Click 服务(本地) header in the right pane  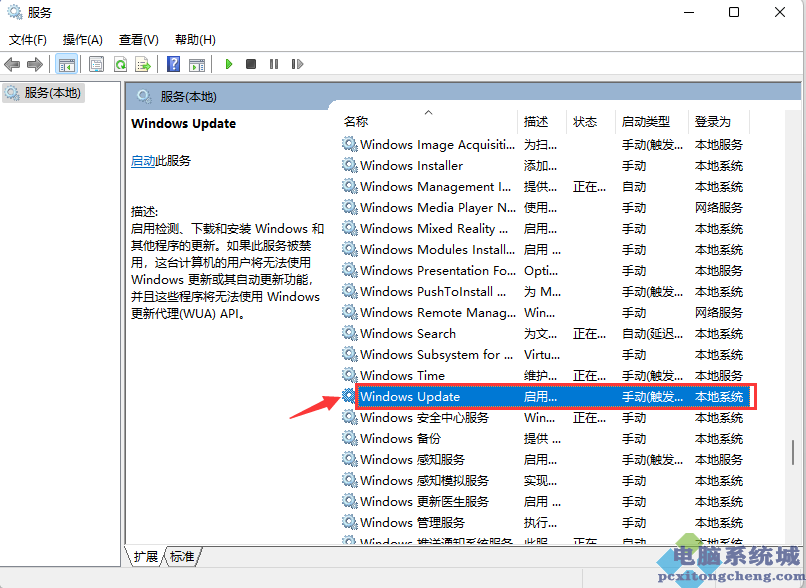[x=188, y=97]
